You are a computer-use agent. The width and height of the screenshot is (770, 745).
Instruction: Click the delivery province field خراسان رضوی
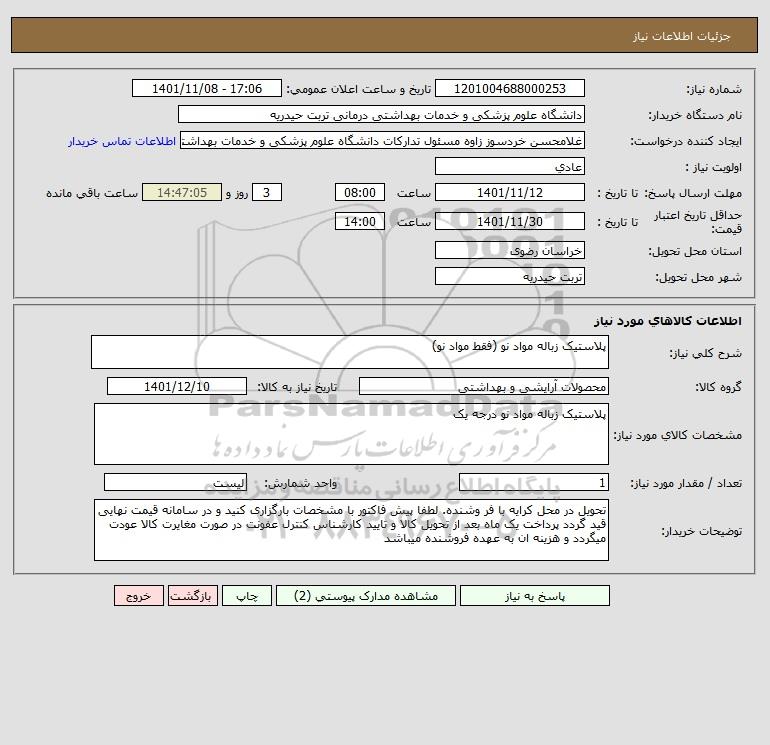[x=510, y=250]
